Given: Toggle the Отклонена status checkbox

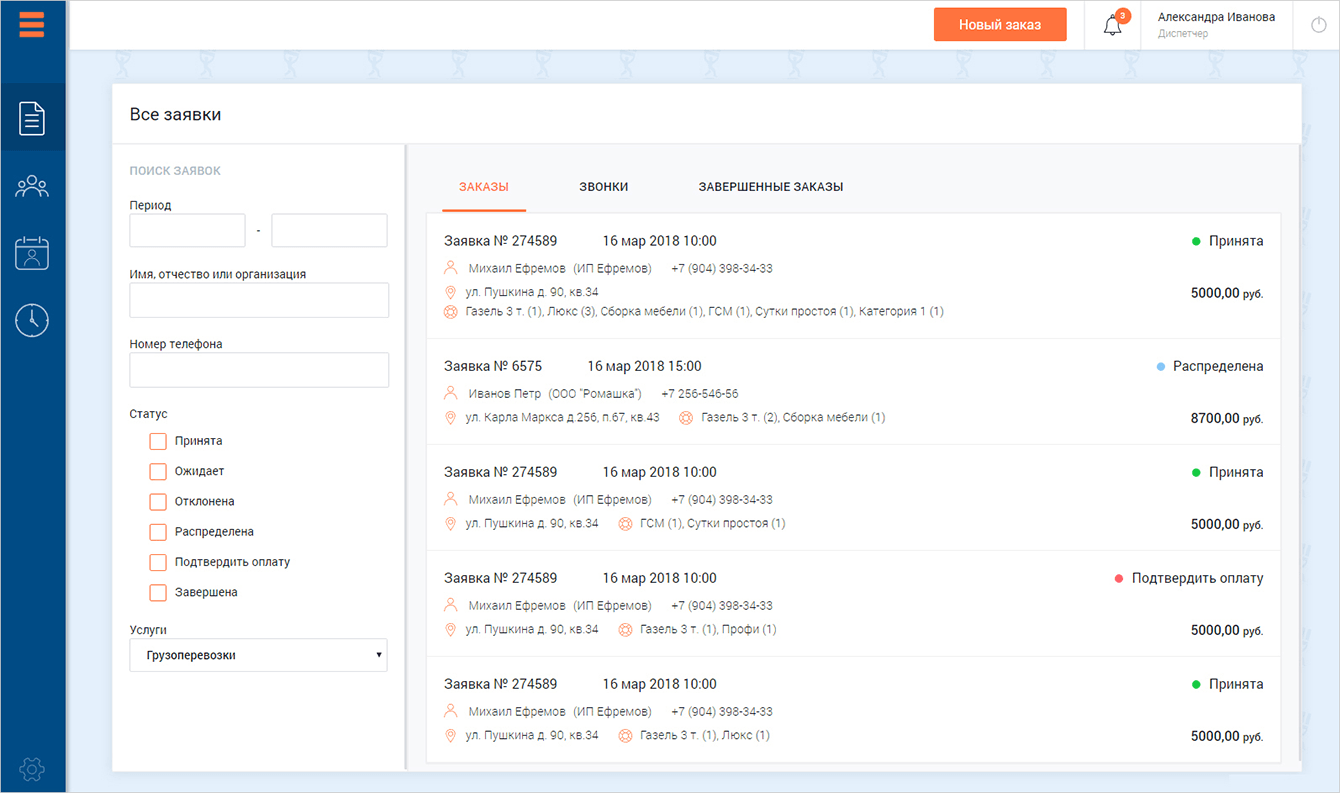Looking at the screenshot, I should tap(158, 501).
